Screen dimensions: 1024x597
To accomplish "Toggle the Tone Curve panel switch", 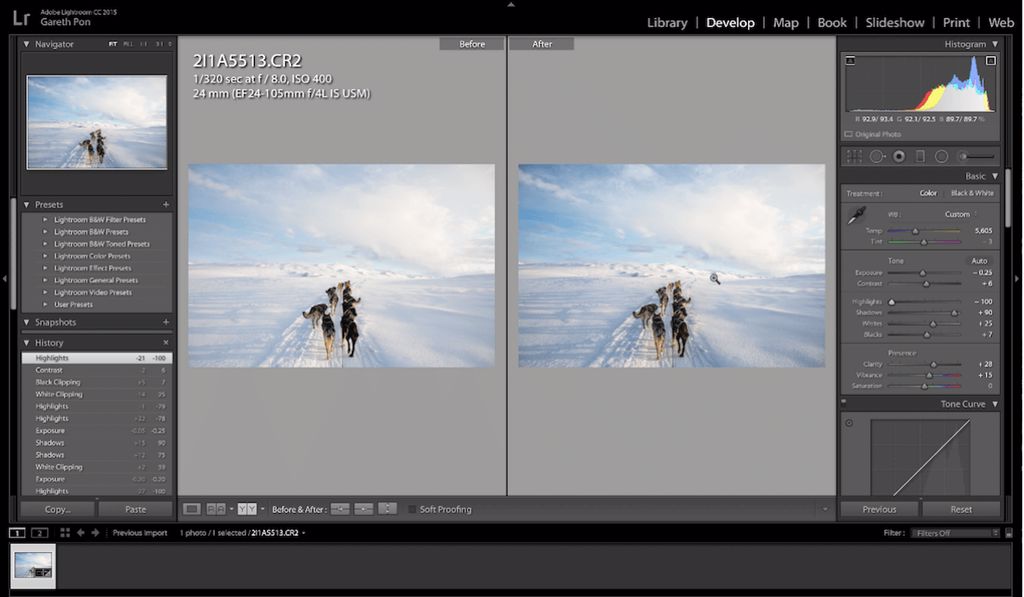I will [844, 402].
